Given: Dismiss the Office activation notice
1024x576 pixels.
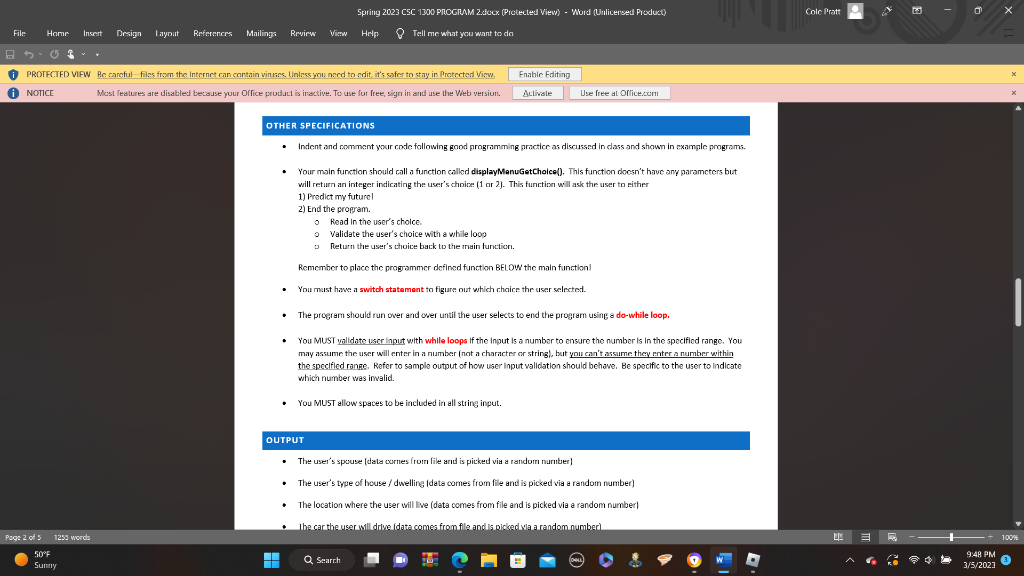Looking at the screenshot, I should [x=1013, y=92].
